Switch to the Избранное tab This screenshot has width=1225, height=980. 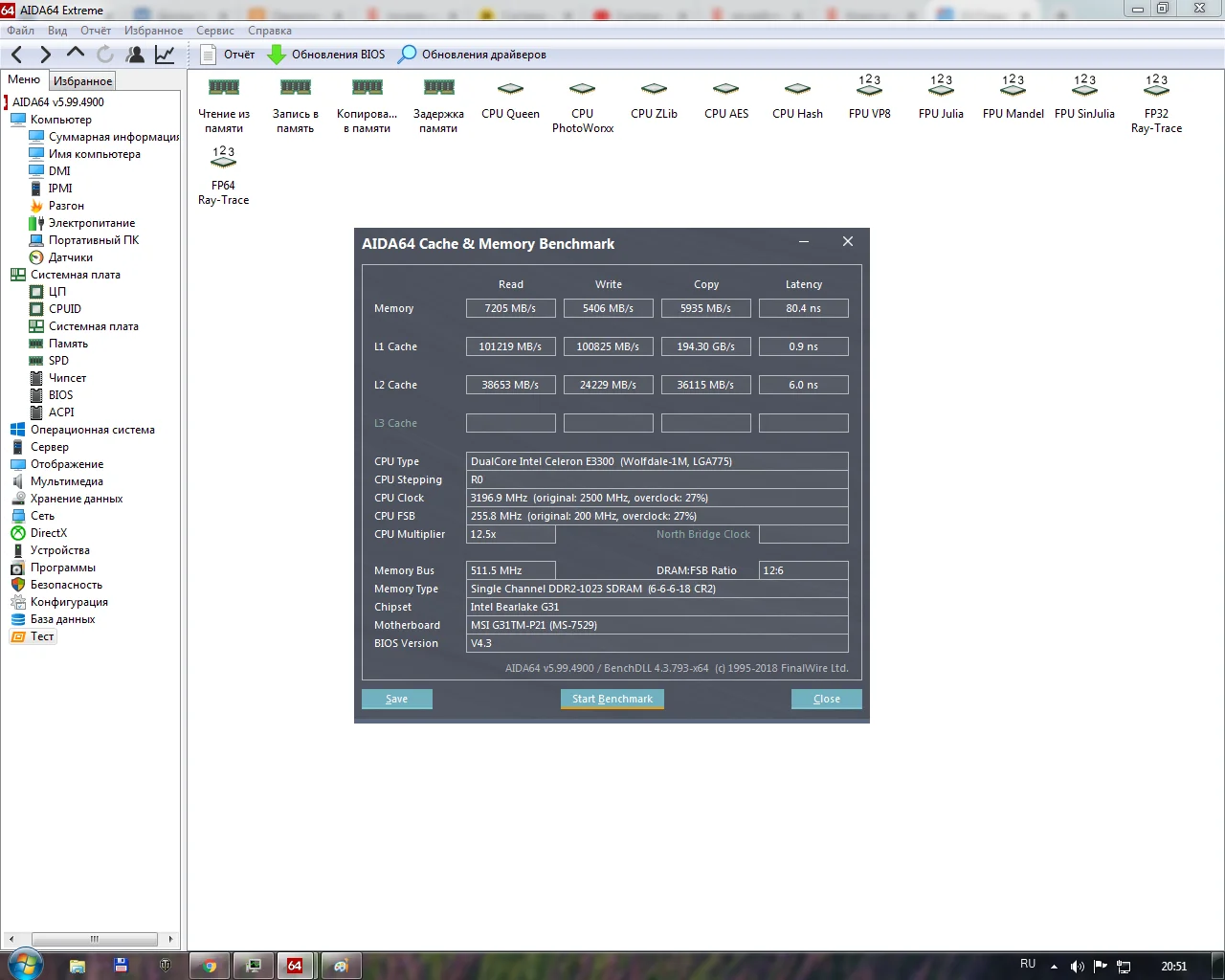82,81
